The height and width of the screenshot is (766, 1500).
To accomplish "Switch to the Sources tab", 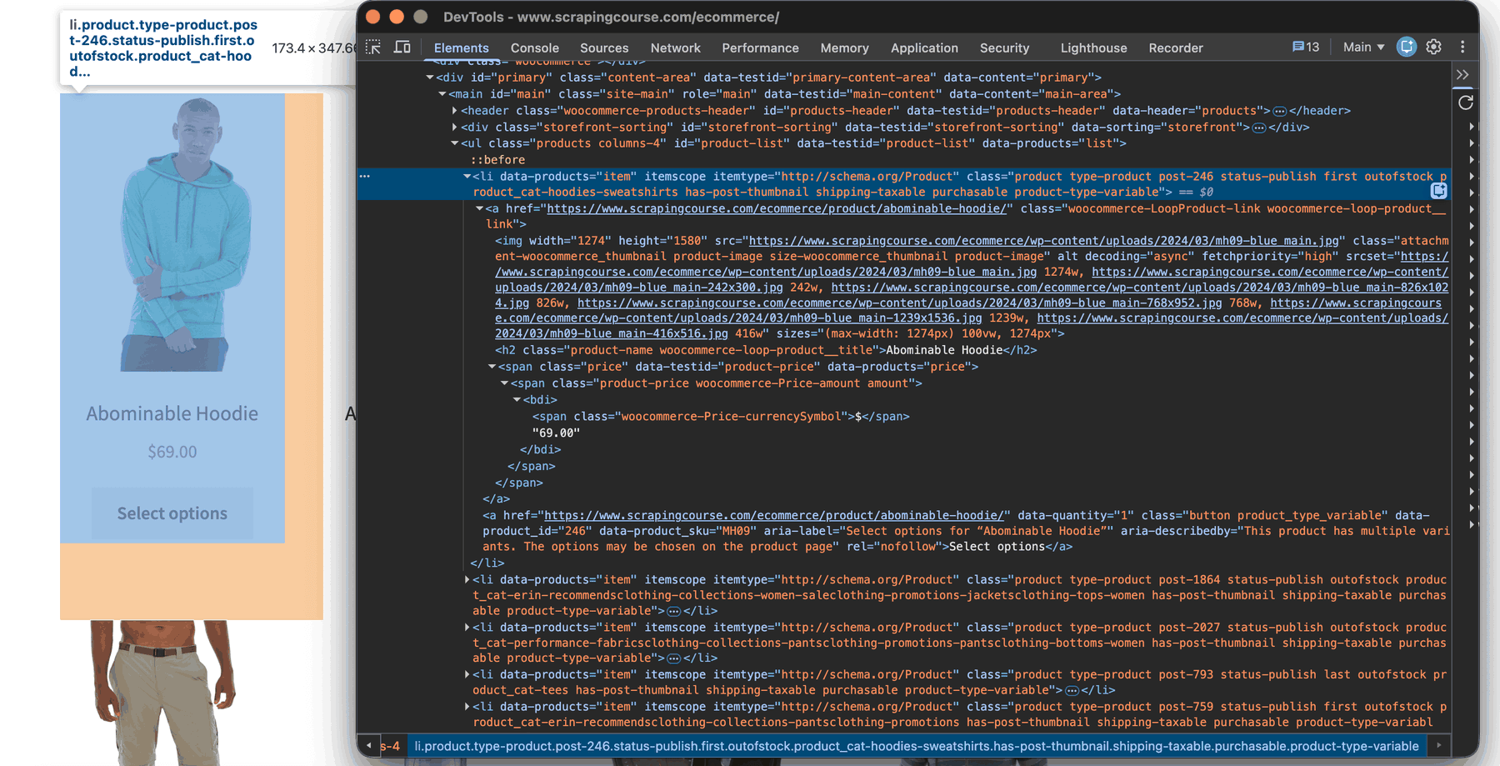I will 604,48.
